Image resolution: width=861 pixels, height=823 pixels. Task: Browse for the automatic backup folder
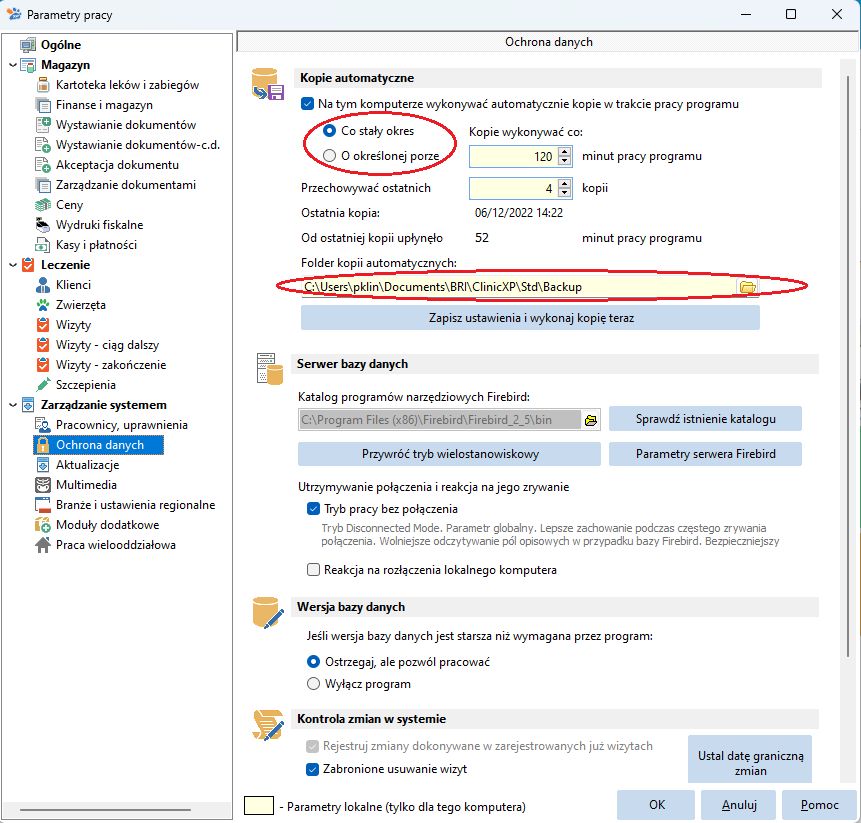747,287
